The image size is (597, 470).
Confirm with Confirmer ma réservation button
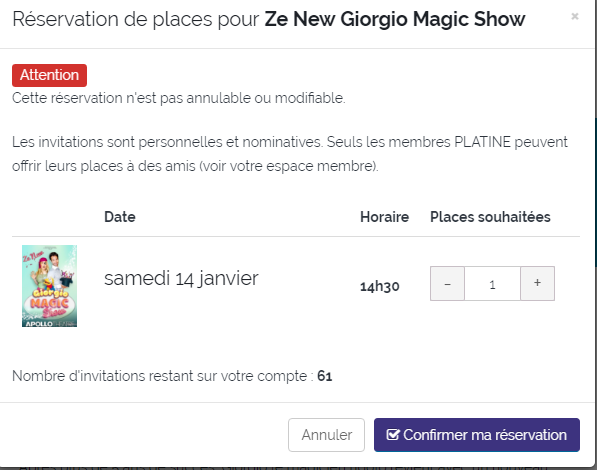pyautogui.click(x=477, y=435)
